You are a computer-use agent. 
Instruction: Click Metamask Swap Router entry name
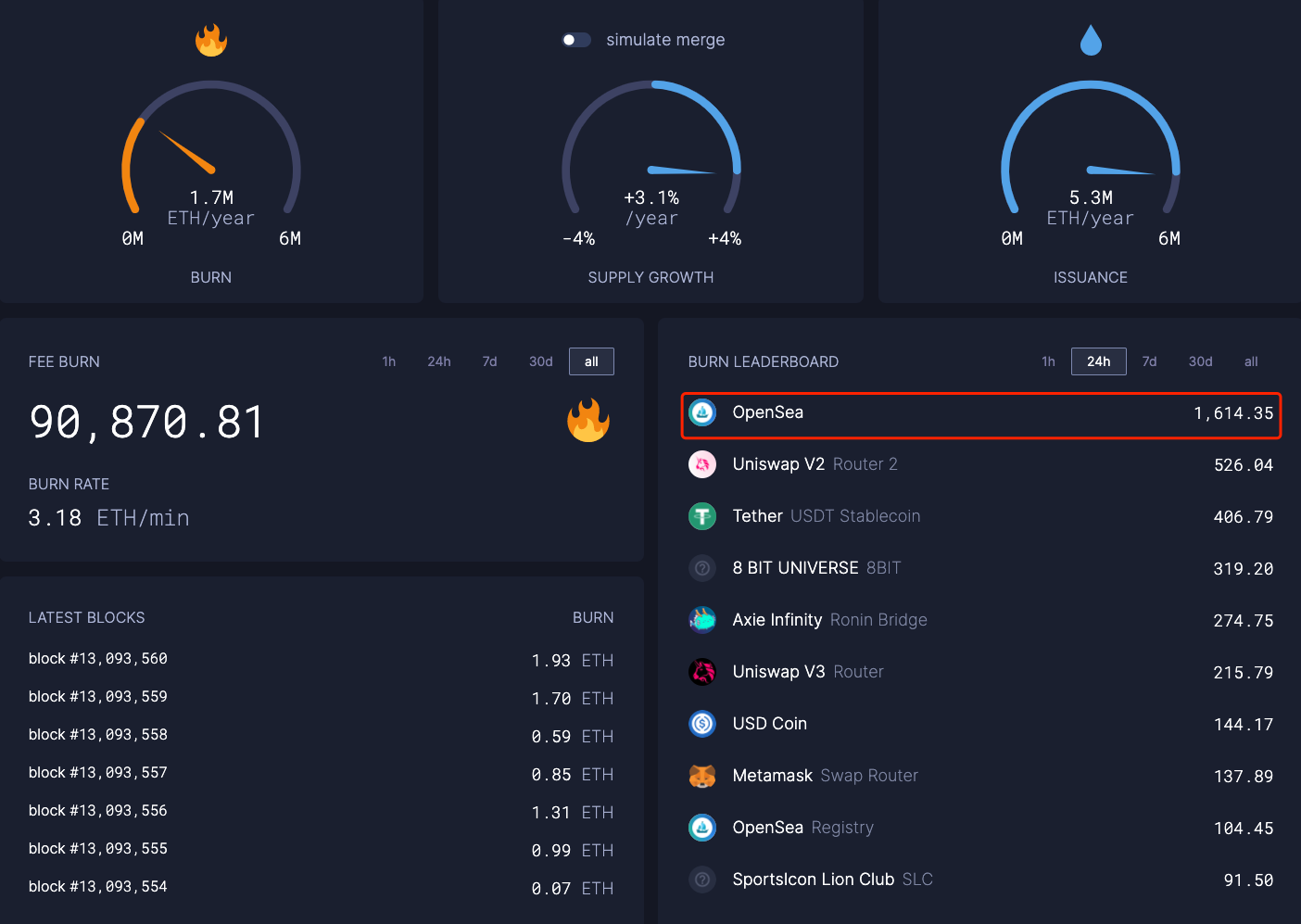[826, 776]
